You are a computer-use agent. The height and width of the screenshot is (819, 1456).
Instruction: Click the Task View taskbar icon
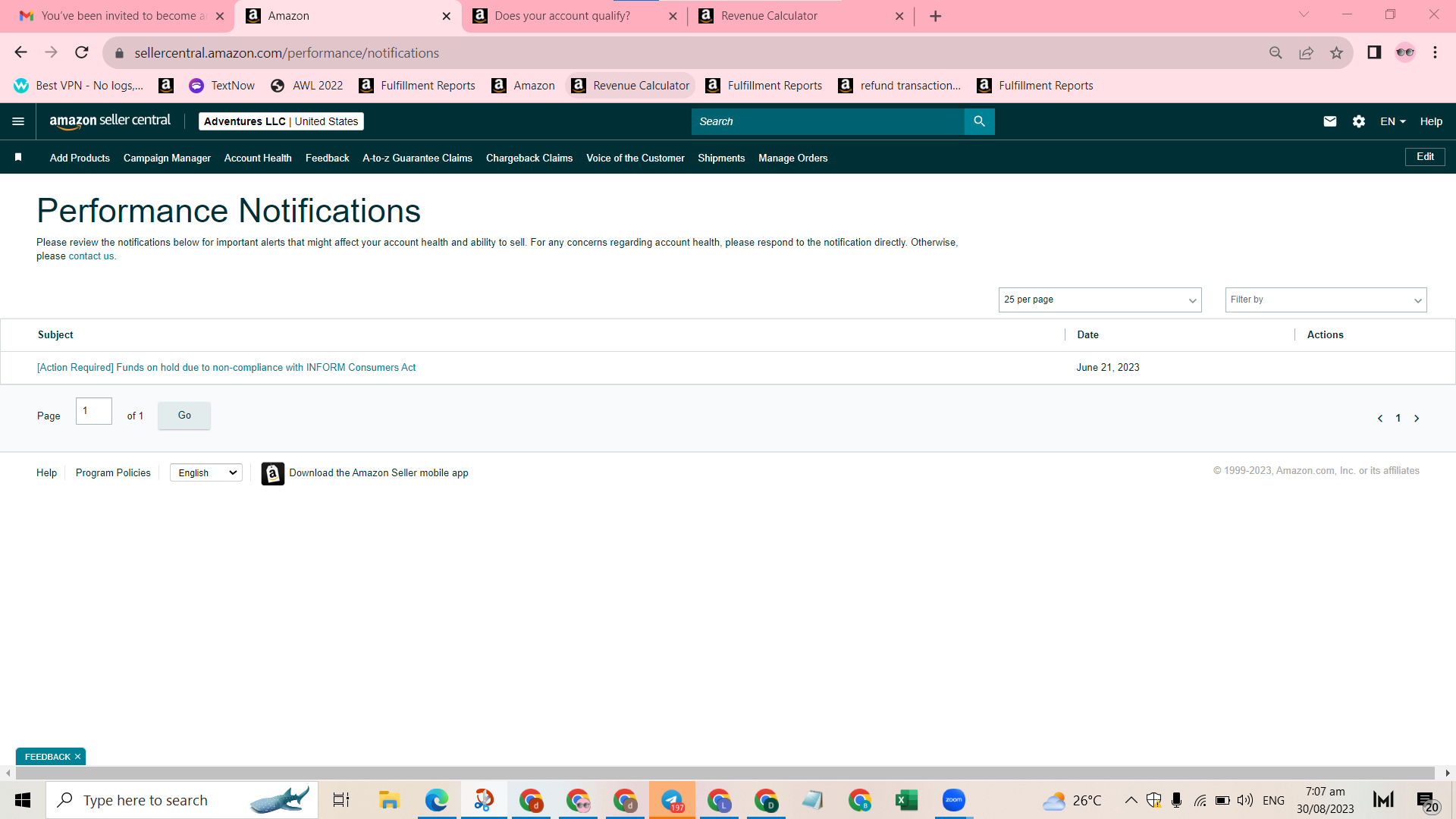tap(341, 800)
